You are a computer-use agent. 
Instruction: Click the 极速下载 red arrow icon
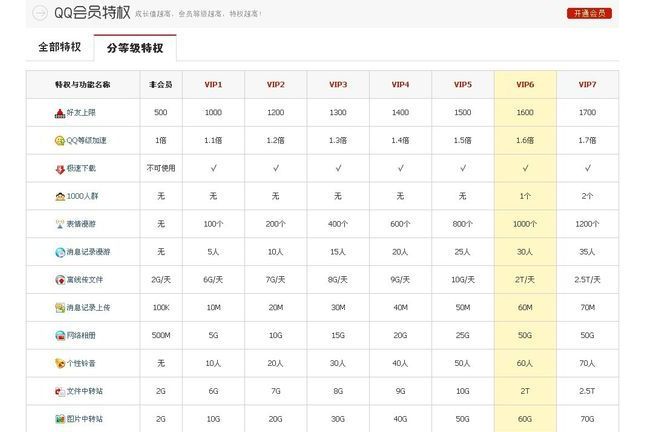pos(60,169)
